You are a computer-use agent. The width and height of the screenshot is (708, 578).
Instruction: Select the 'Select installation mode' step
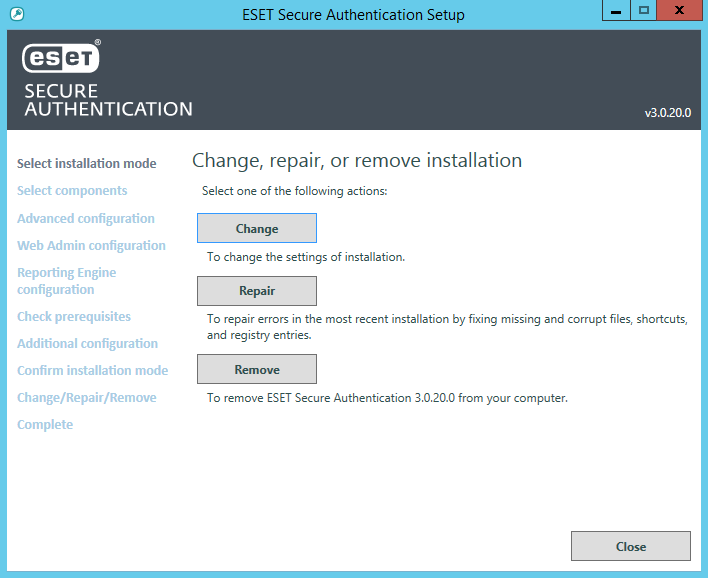point(87,164)
